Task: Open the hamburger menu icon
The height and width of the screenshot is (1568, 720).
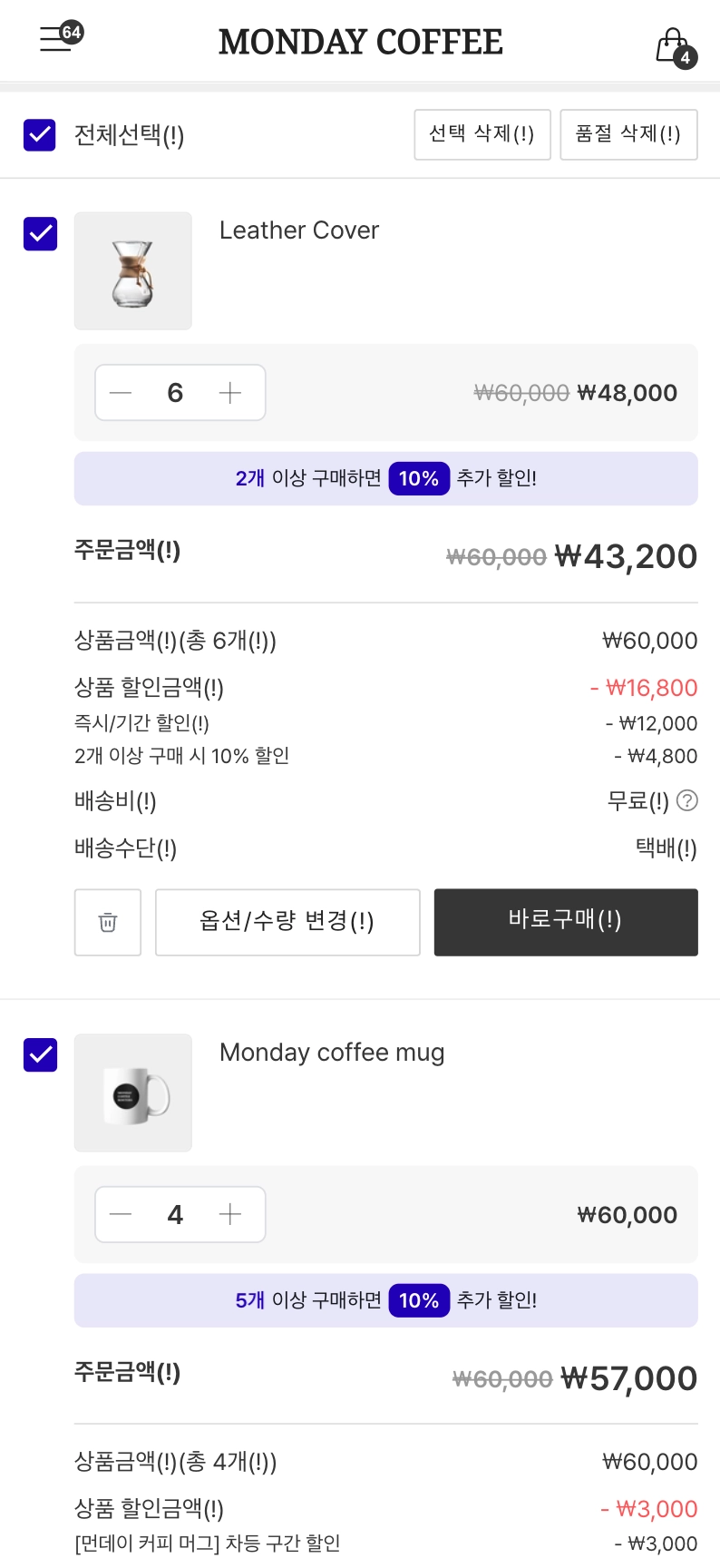Action: [56, 40]
